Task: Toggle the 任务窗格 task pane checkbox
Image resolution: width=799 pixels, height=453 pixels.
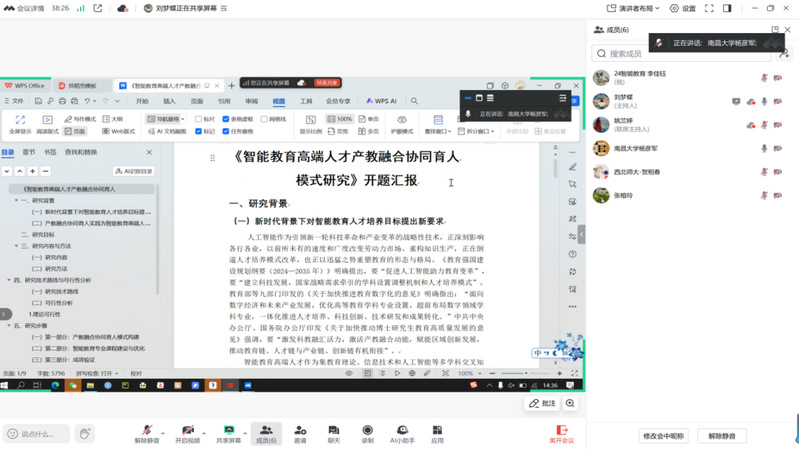Action: coord(226,131)
